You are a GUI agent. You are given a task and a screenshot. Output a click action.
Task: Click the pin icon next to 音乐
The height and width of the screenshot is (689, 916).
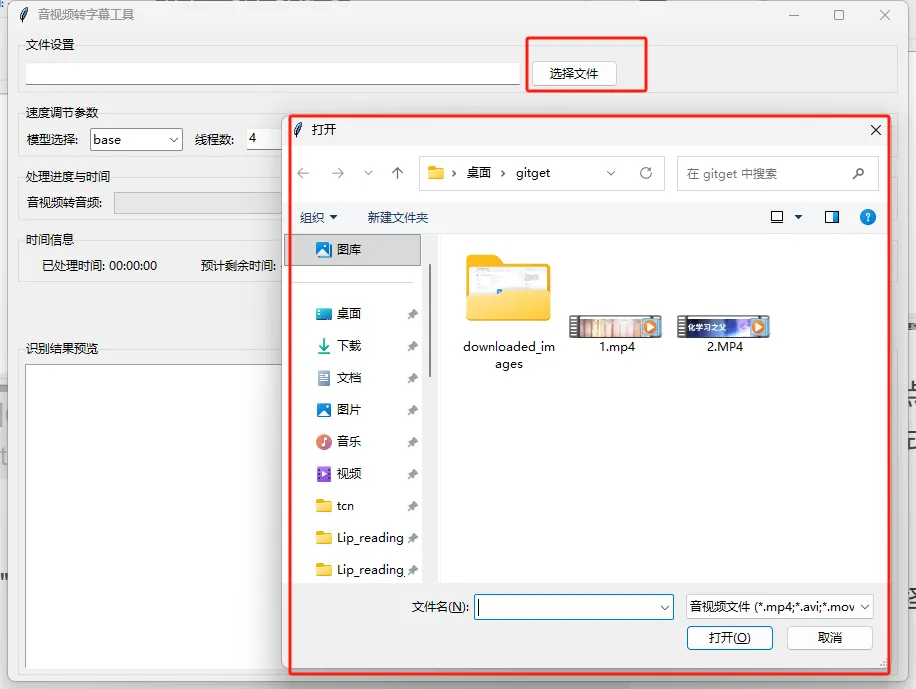point(412,442)
